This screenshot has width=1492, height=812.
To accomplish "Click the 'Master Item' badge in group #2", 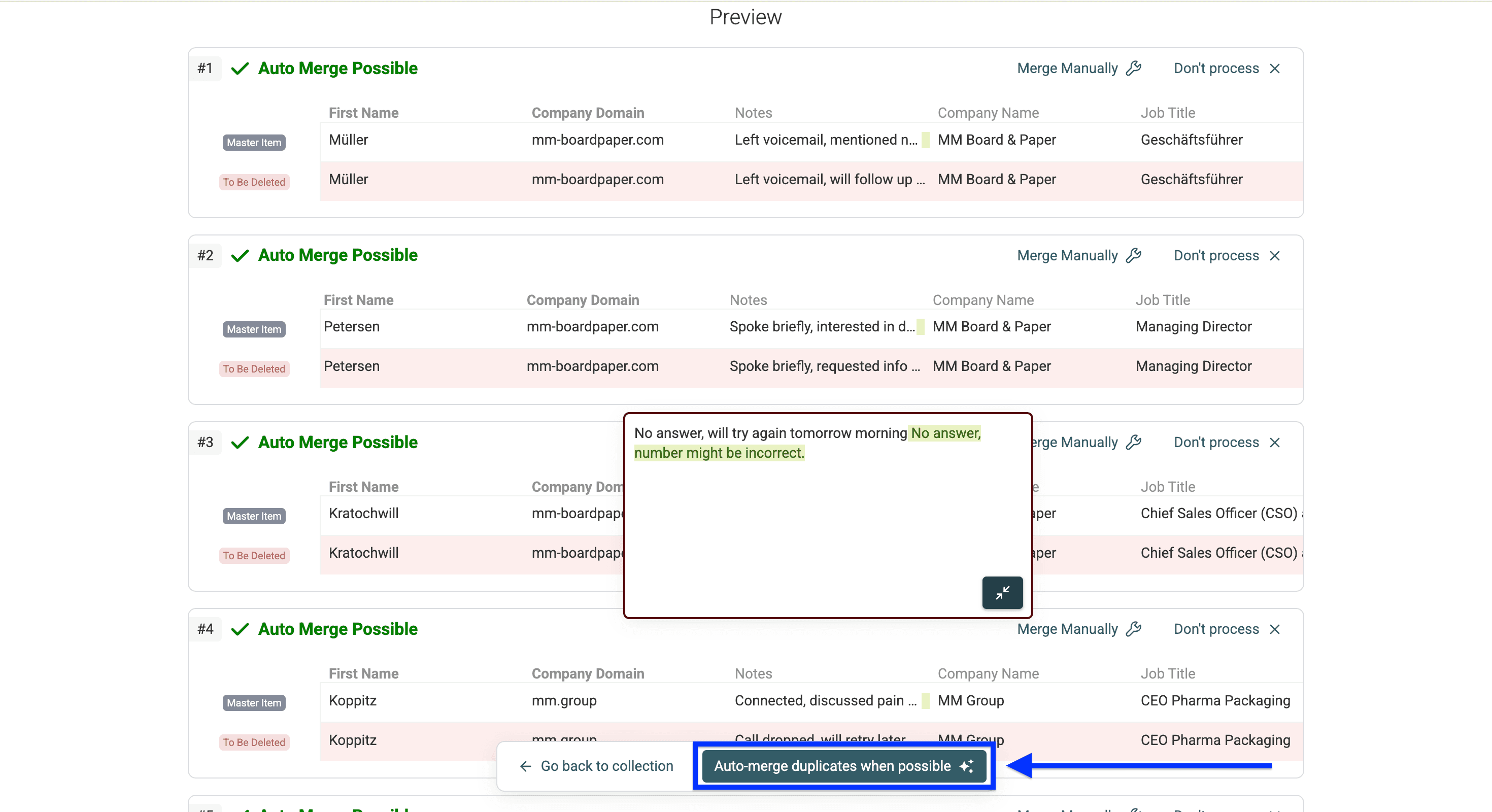I will click(254, 329).
